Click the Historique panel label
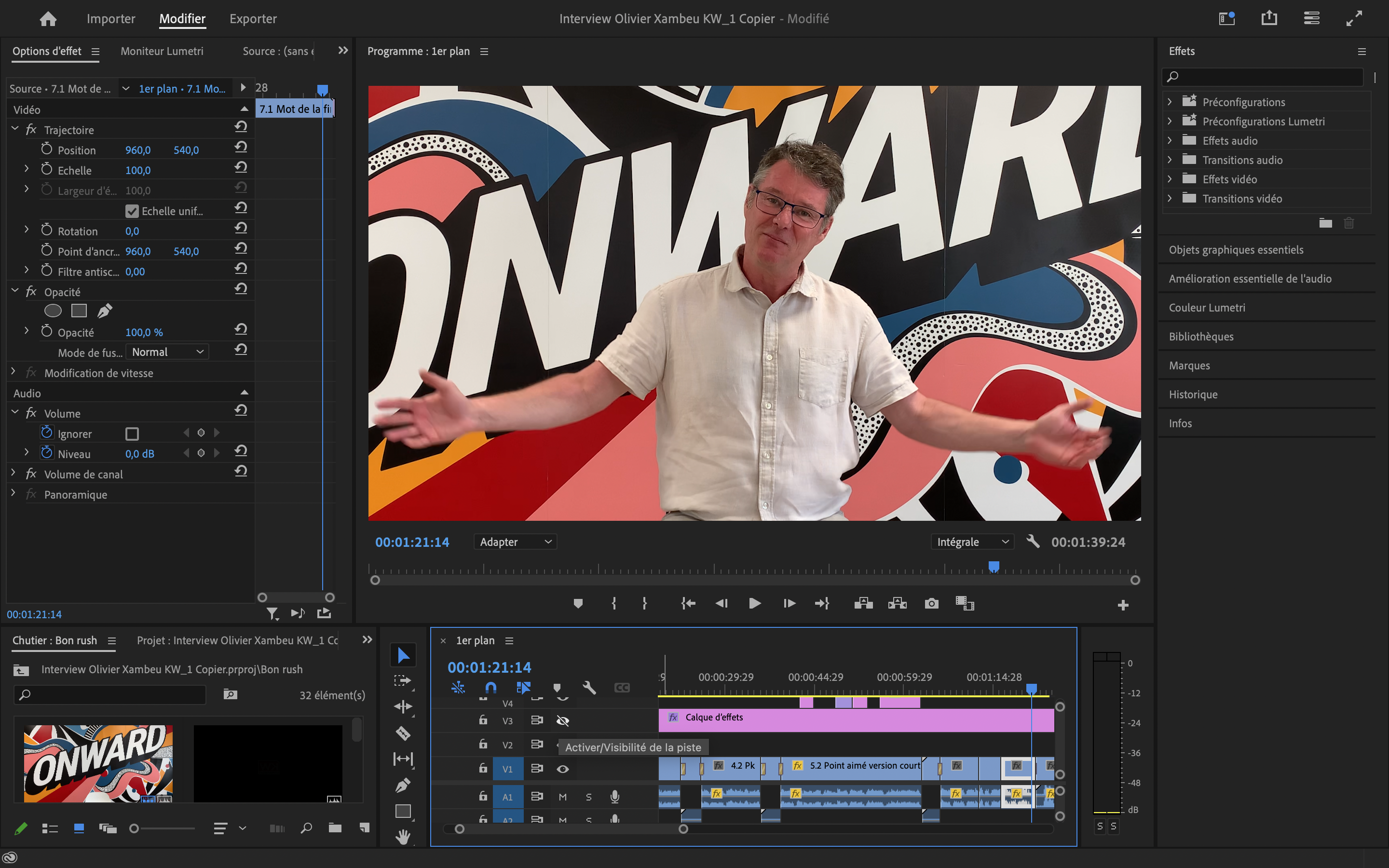 click(x=1193, y=394)
